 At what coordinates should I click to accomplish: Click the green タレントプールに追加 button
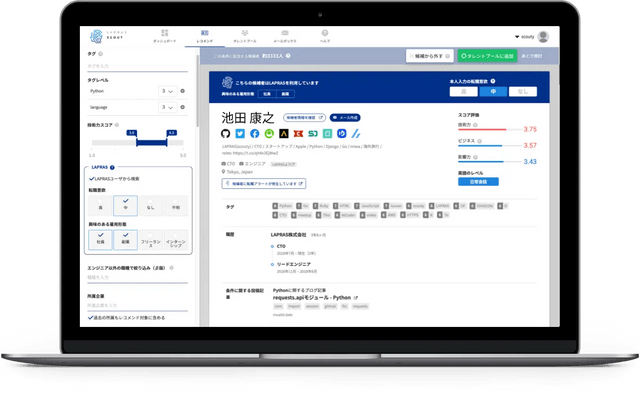(487, 56)
